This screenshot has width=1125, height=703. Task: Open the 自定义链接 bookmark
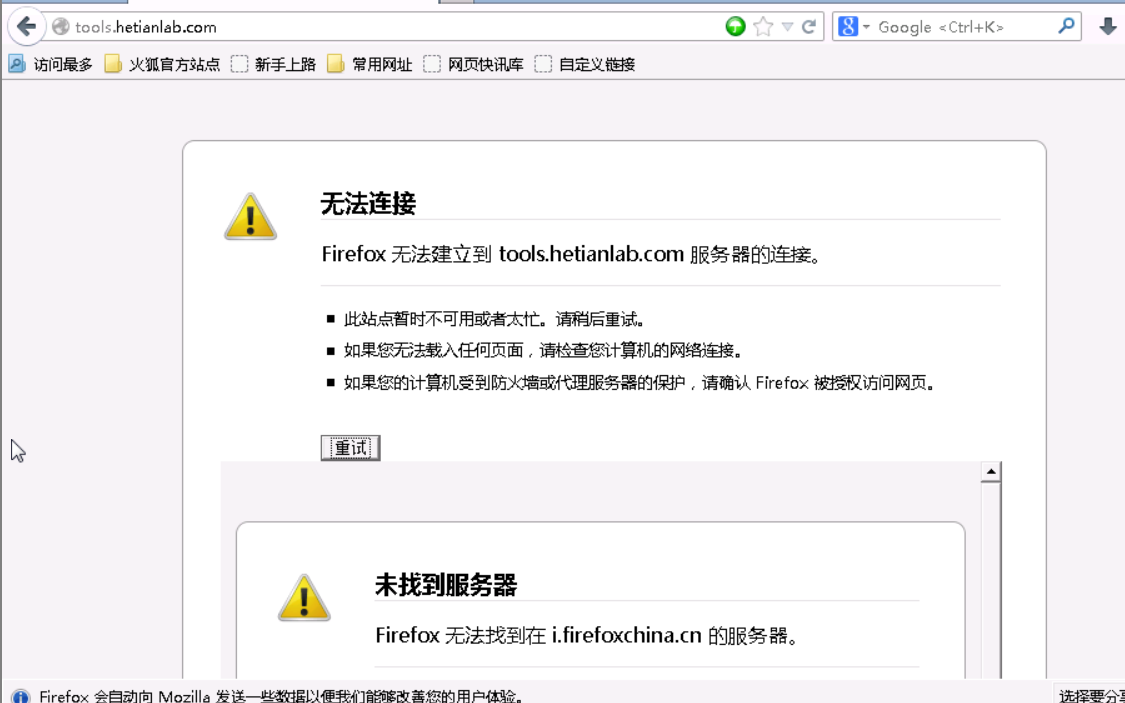585,65
